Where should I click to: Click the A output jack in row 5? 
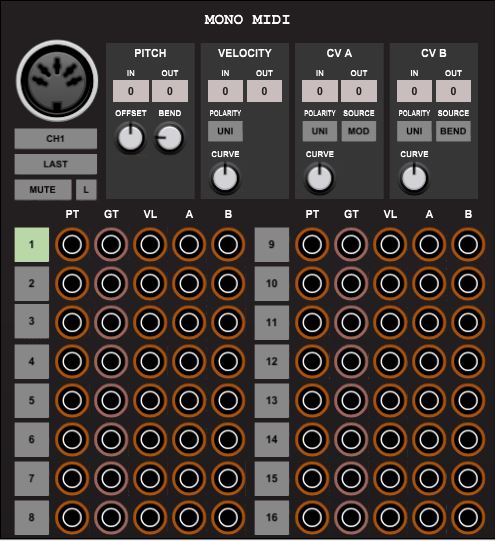pyautogui.click(x=189, y=401)
